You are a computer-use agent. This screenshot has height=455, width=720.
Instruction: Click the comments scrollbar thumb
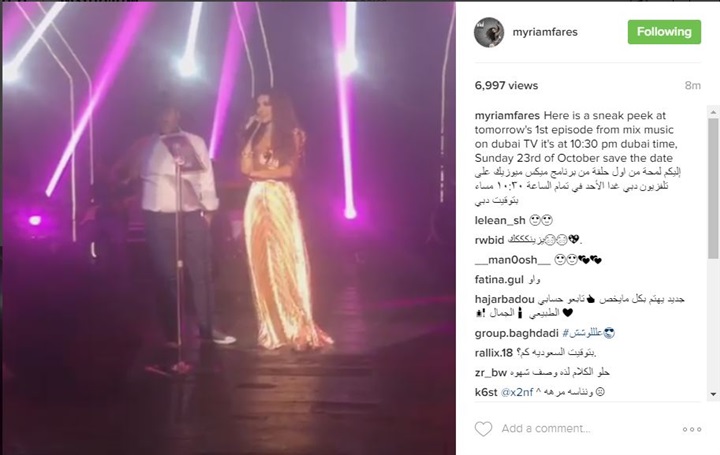pos(713,188)
